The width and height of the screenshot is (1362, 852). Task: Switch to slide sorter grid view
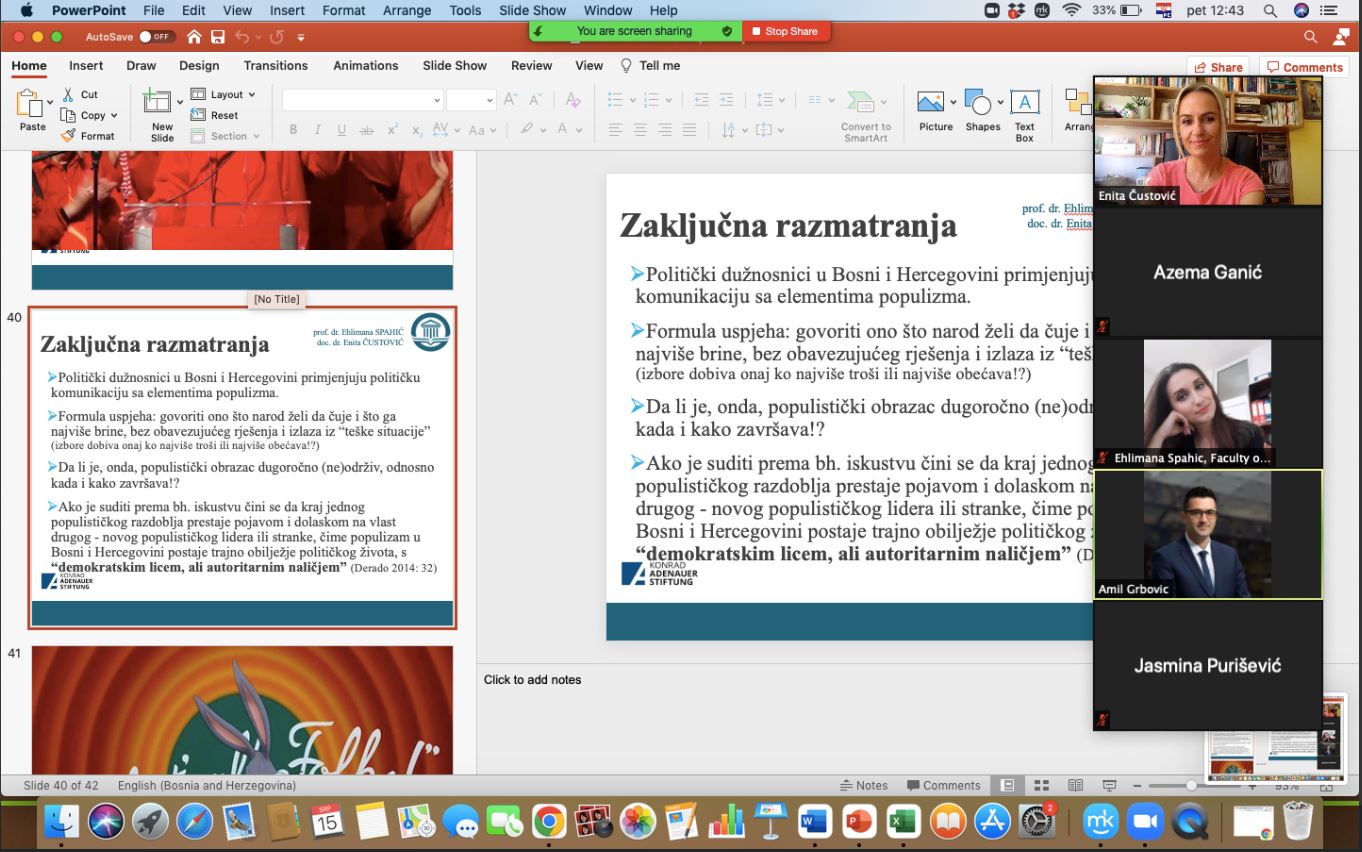(1041, 786)
